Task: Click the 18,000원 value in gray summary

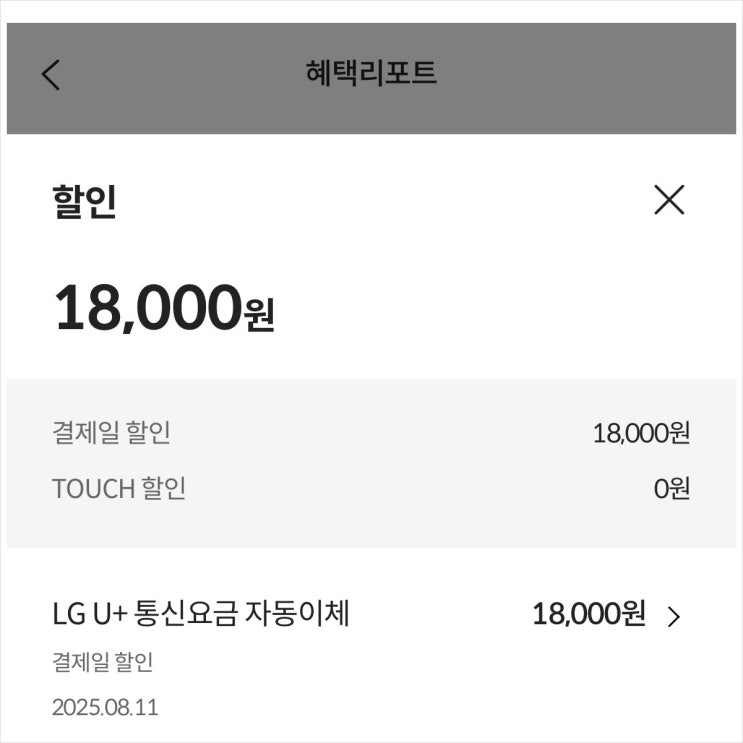Action: pyautogui.click(x=640, y=433)
